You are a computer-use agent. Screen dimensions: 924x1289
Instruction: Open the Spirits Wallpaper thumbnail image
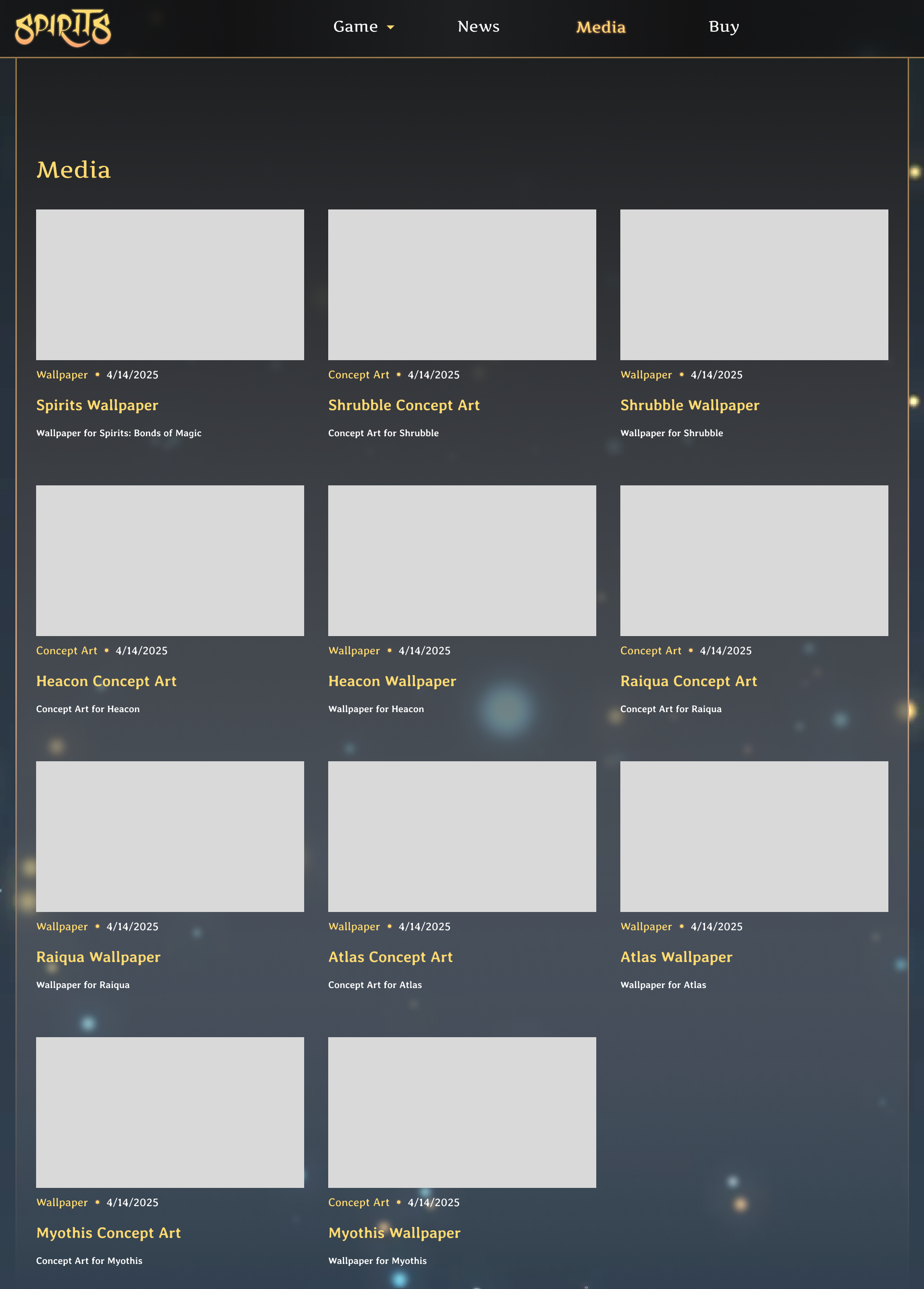[170, 285]
